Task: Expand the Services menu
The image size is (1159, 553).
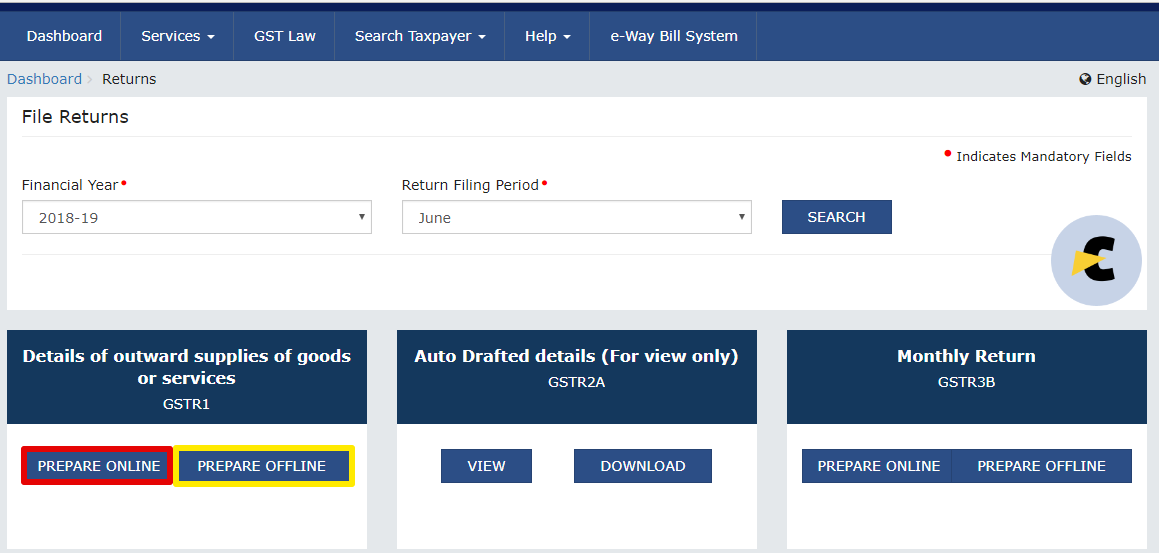Action: tap(177, 36)
